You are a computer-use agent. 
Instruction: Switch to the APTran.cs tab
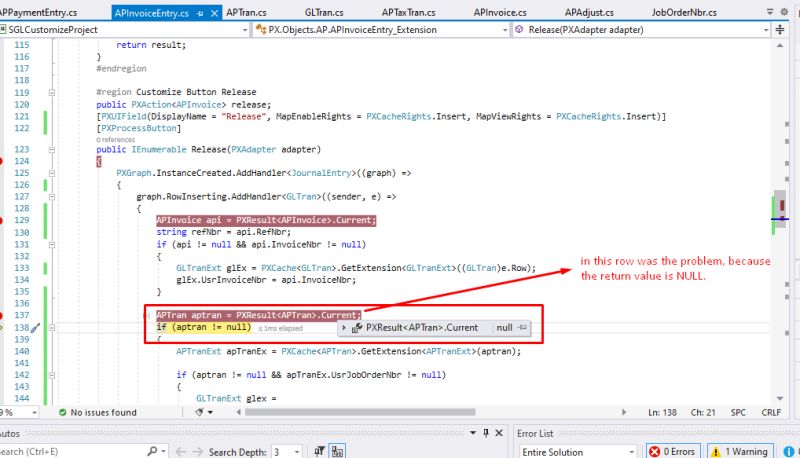[246, 13]
